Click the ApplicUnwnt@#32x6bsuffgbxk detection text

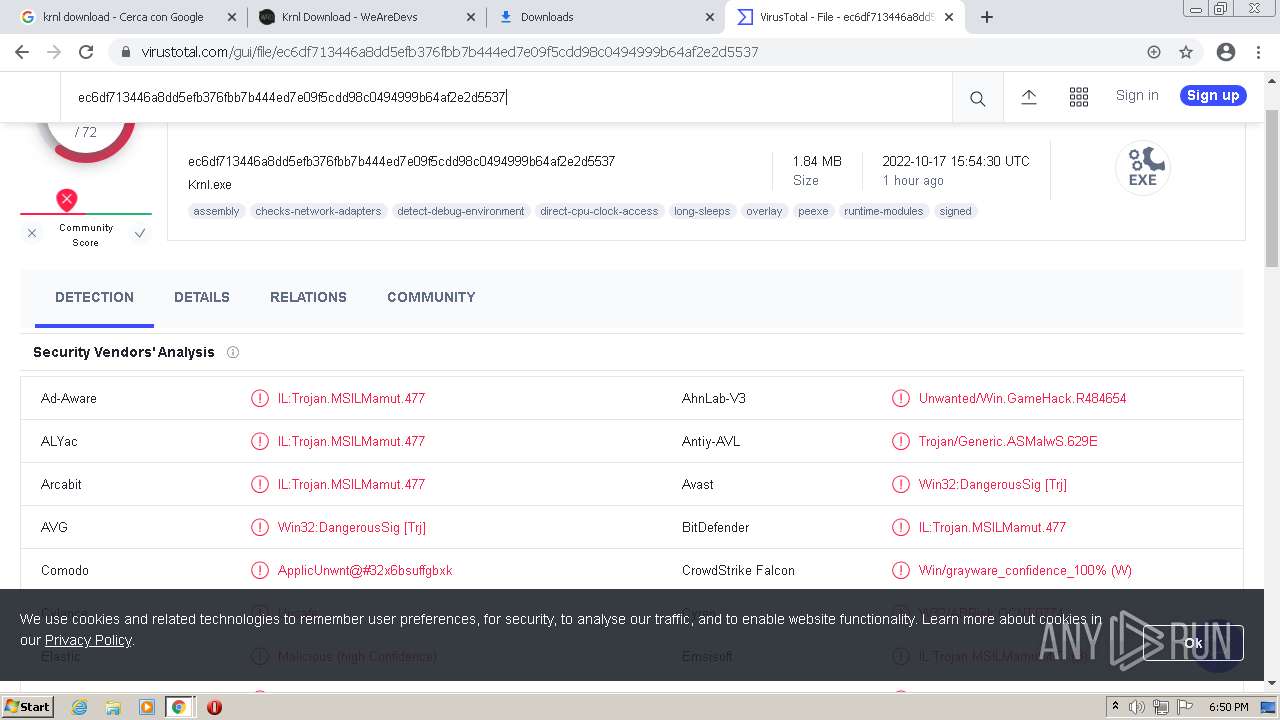coord(365,570)
